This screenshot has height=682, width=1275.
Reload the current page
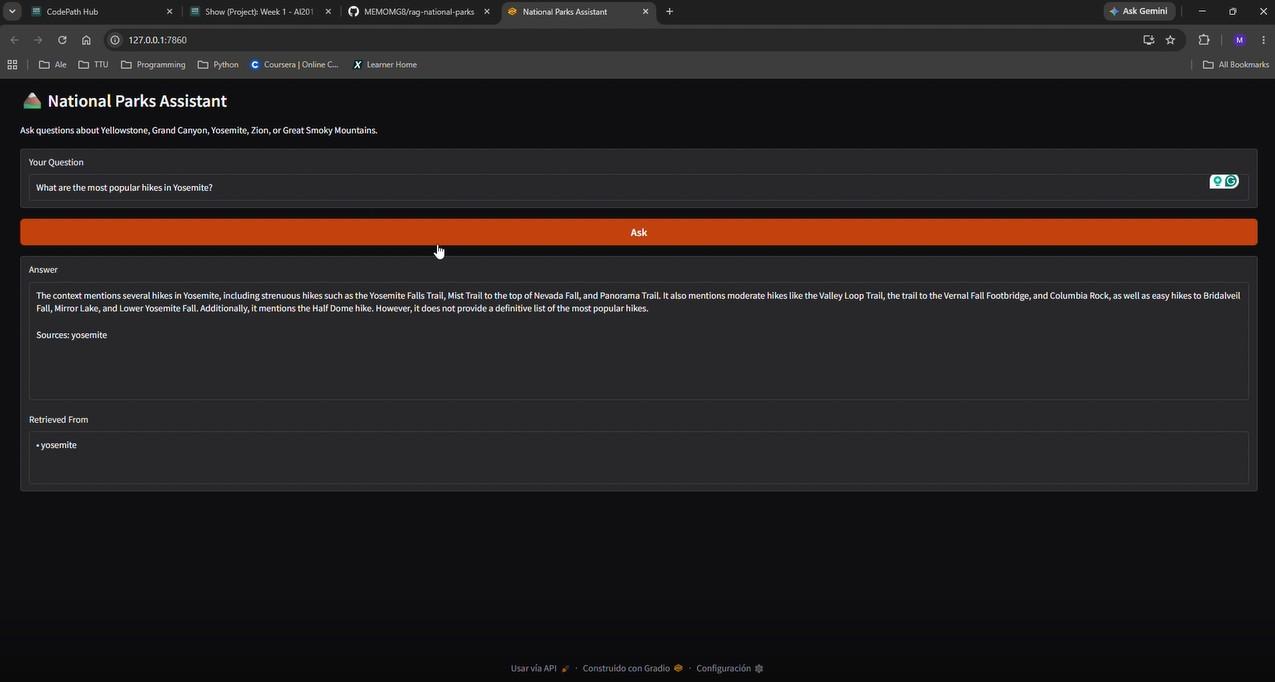coord(62,40)
